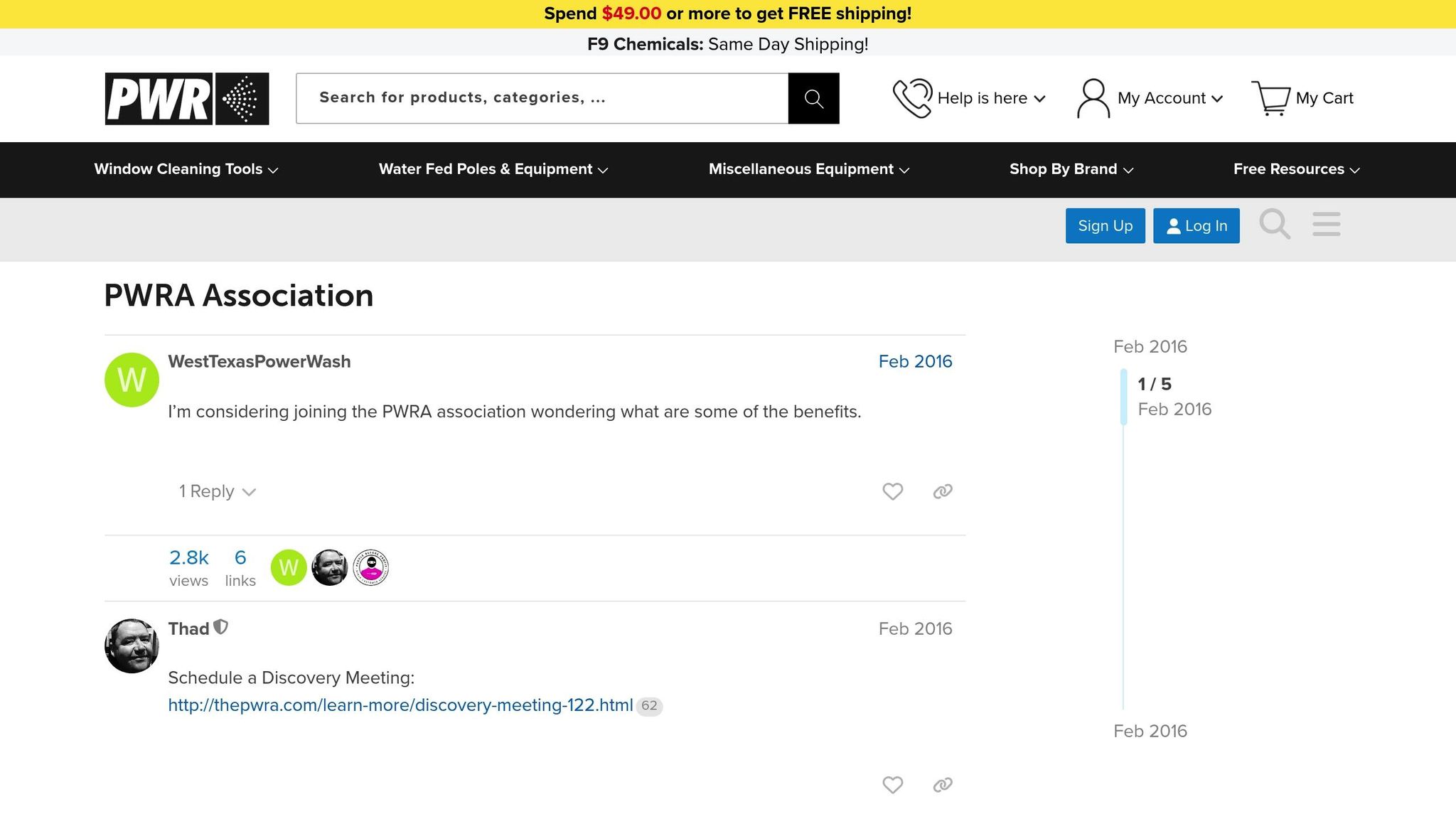Click the Sign Up button

pyautogui.click(x=1105, y=225)
